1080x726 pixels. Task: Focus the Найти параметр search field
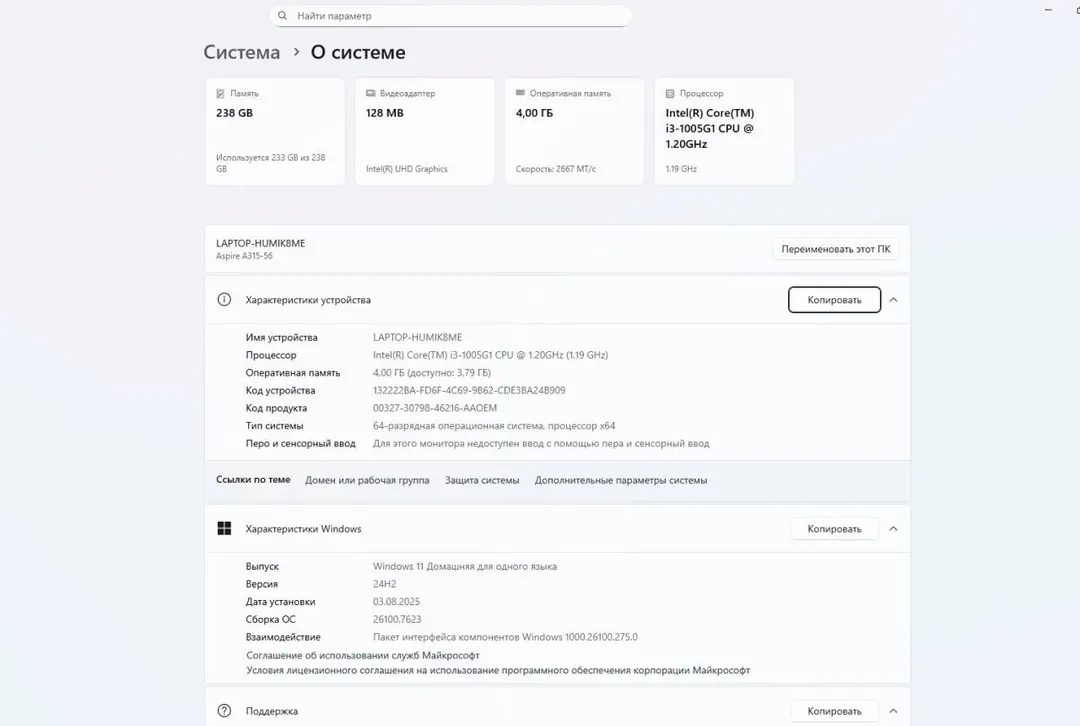[x=450, y=15]
